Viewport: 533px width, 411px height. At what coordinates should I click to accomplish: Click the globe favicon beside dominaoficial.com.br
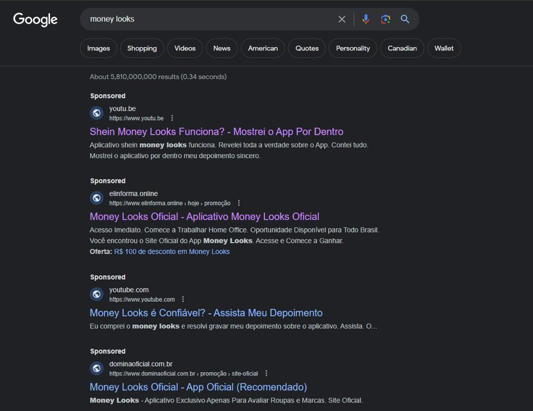click(x=97, y=368)
